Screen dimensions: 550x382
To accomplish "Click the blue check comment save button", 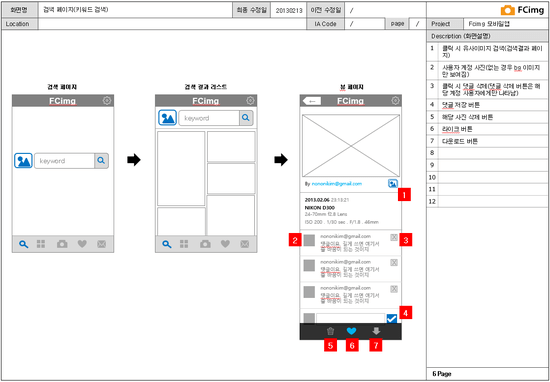I will 391,319.
